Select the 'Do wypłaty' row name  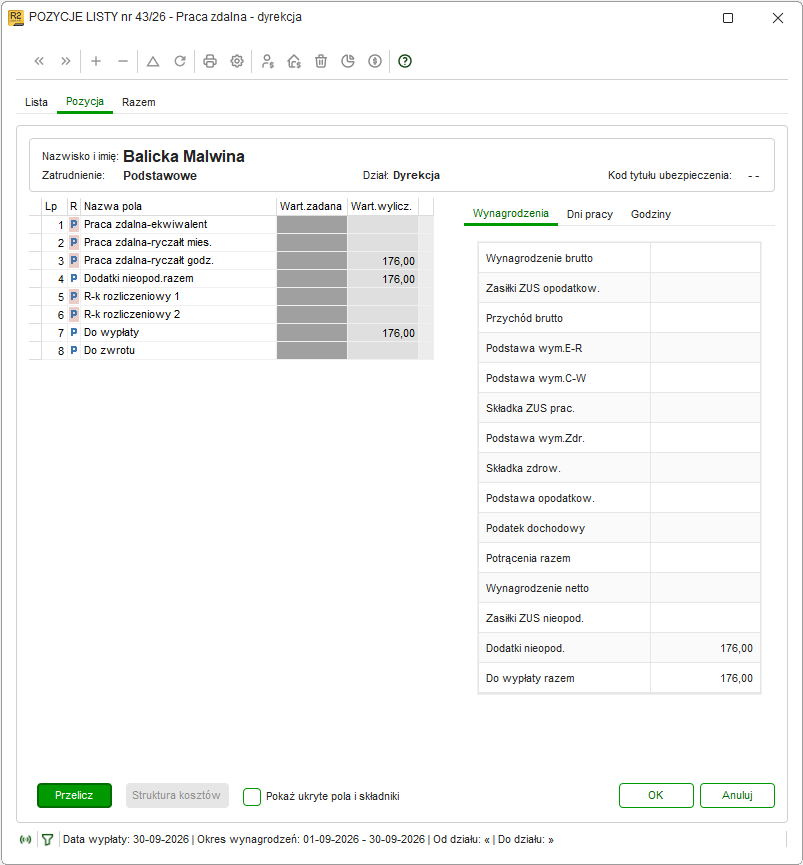click(x=111, y=333)
